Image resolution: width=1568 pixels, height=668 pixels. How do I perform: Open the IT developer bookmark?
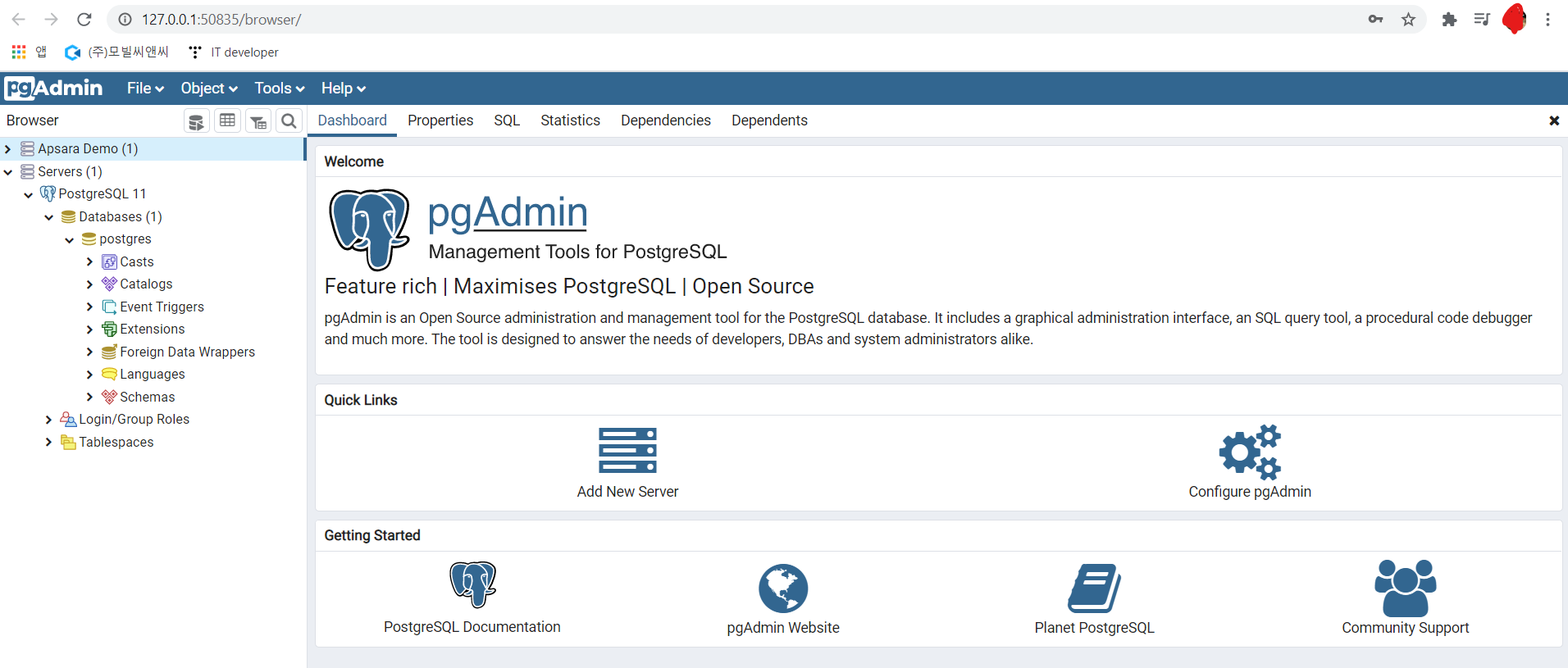coord(234,52)
